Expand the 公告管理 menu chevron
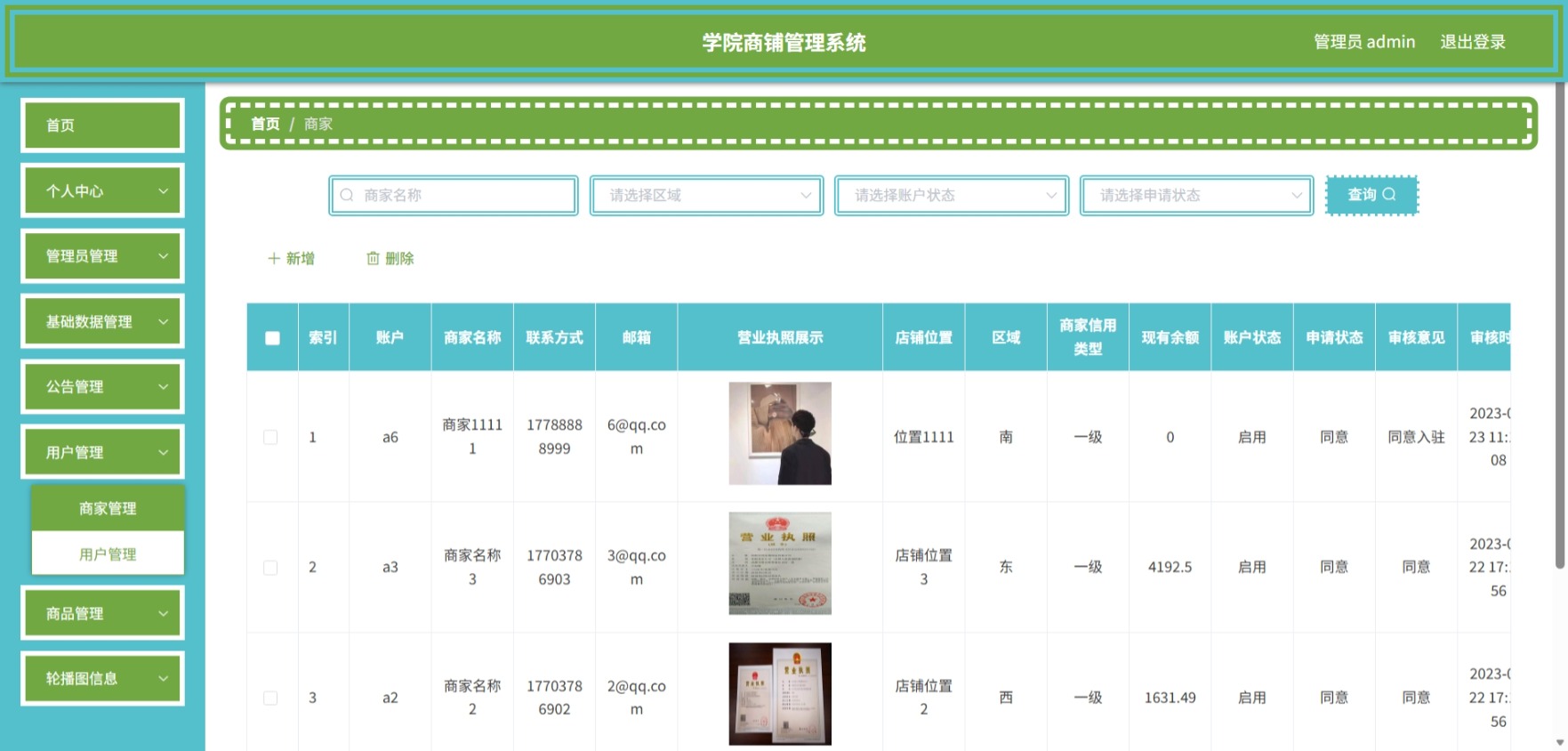This screenshot has width=1568, height=751. [164, 386]
